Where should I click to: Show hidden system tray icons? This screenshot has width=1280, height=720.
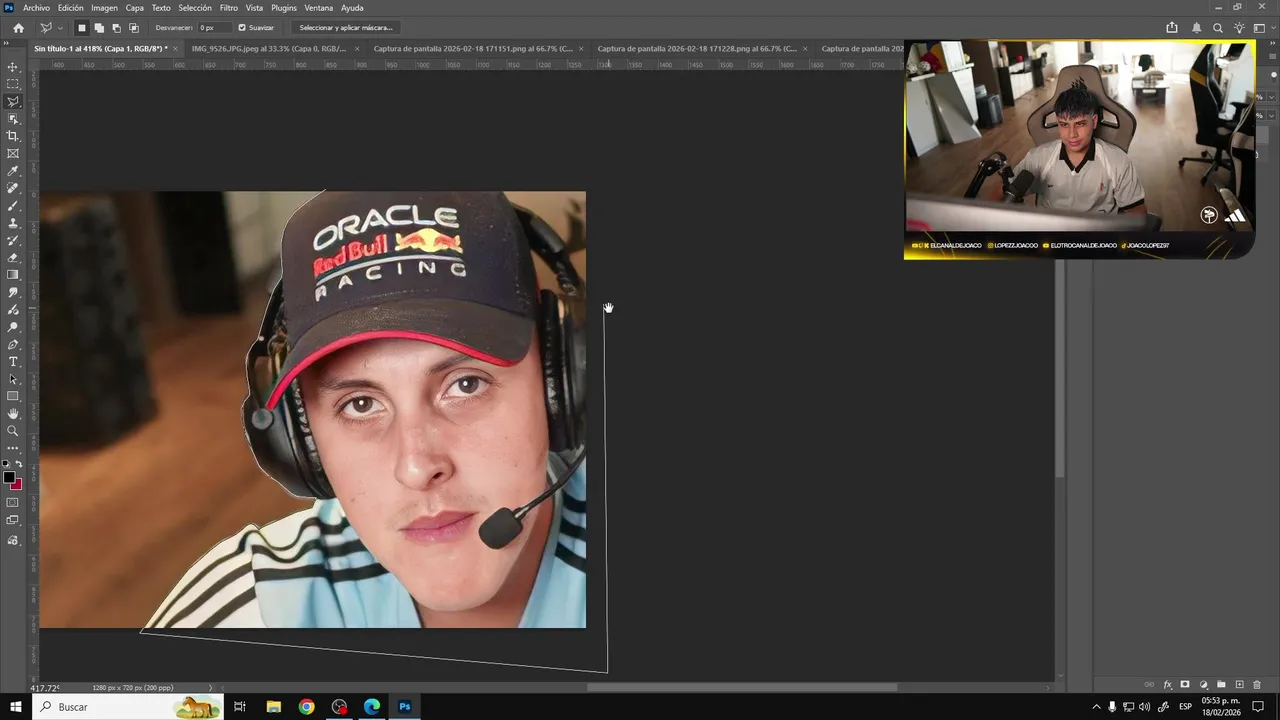pos(1096,707)
